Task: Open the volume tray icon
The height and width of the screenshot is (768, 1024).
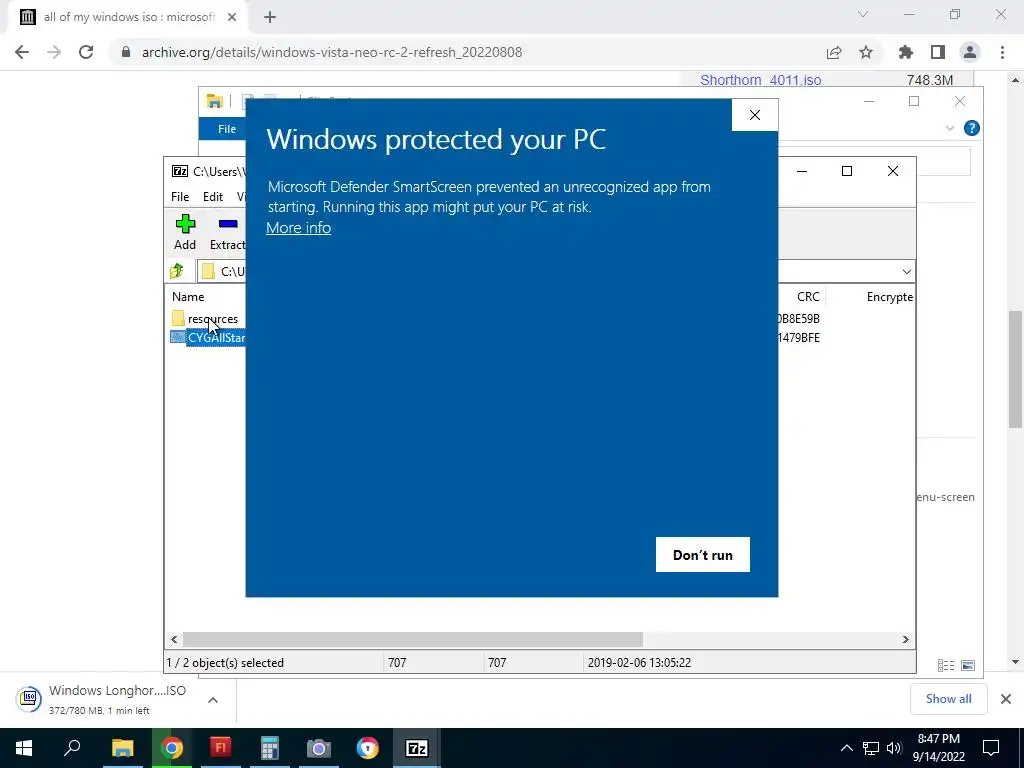Action: click(x=894, y=748)
